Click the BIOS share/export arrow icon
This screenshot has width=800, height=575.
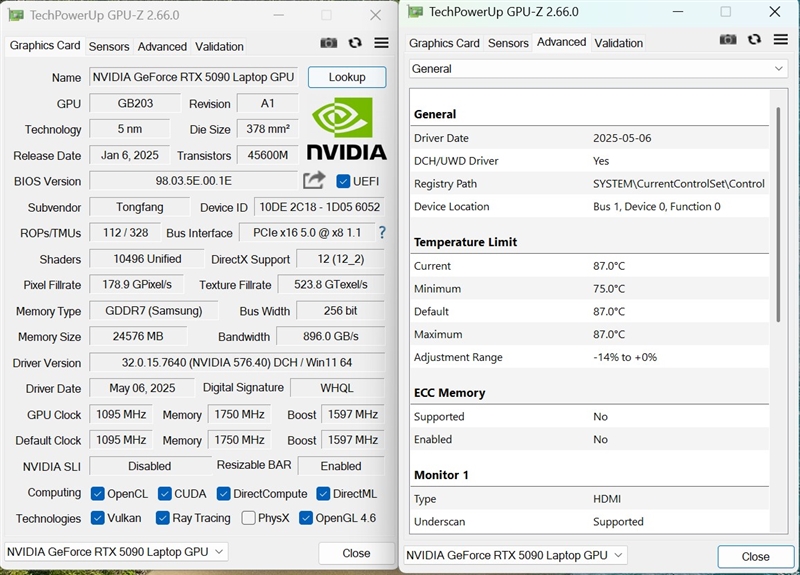point(314,180)
